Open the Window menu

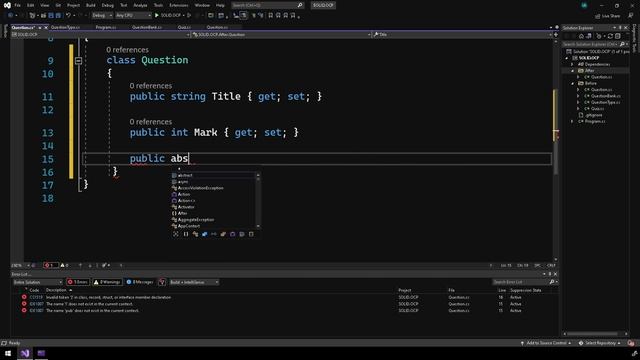coord(202,5)
